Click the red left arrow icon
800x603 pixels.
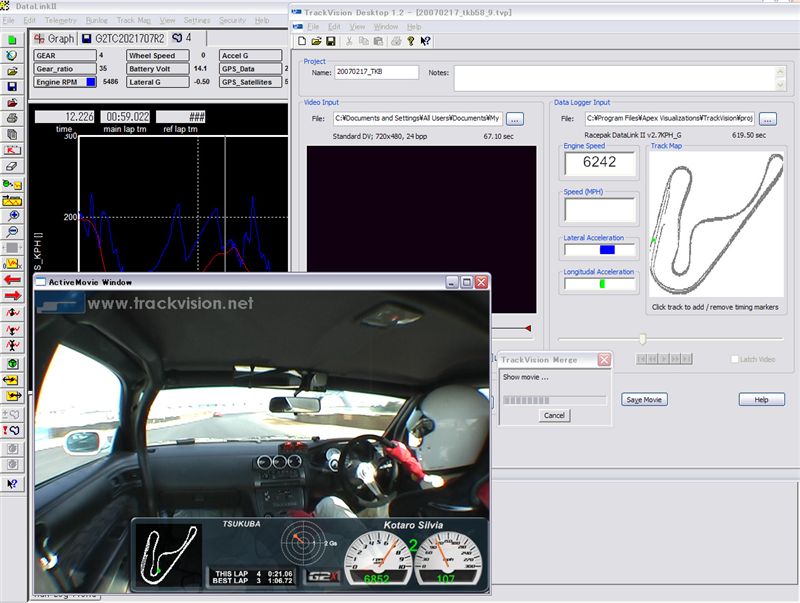12,280
